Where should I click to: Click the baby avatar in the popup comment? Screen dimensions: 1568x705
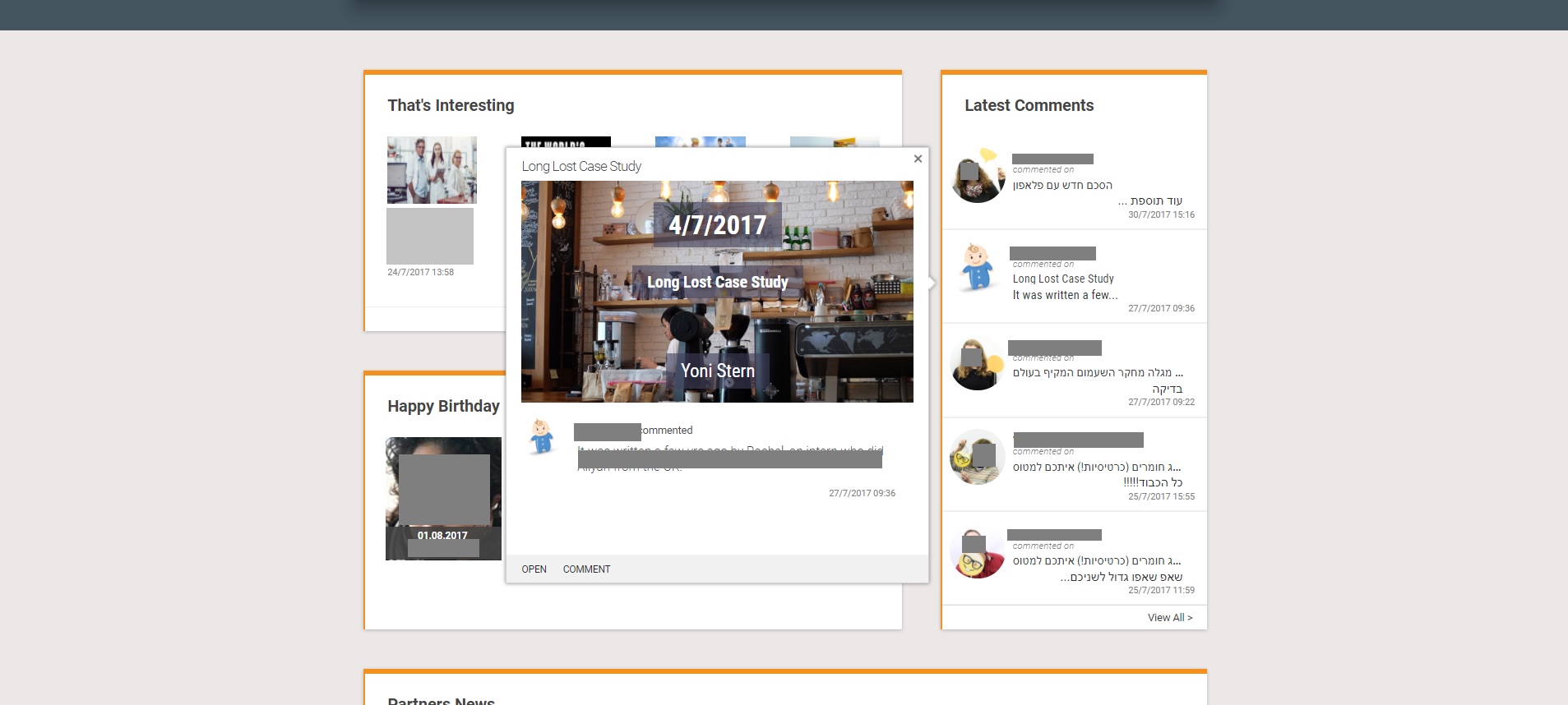[x=542, y=436]
